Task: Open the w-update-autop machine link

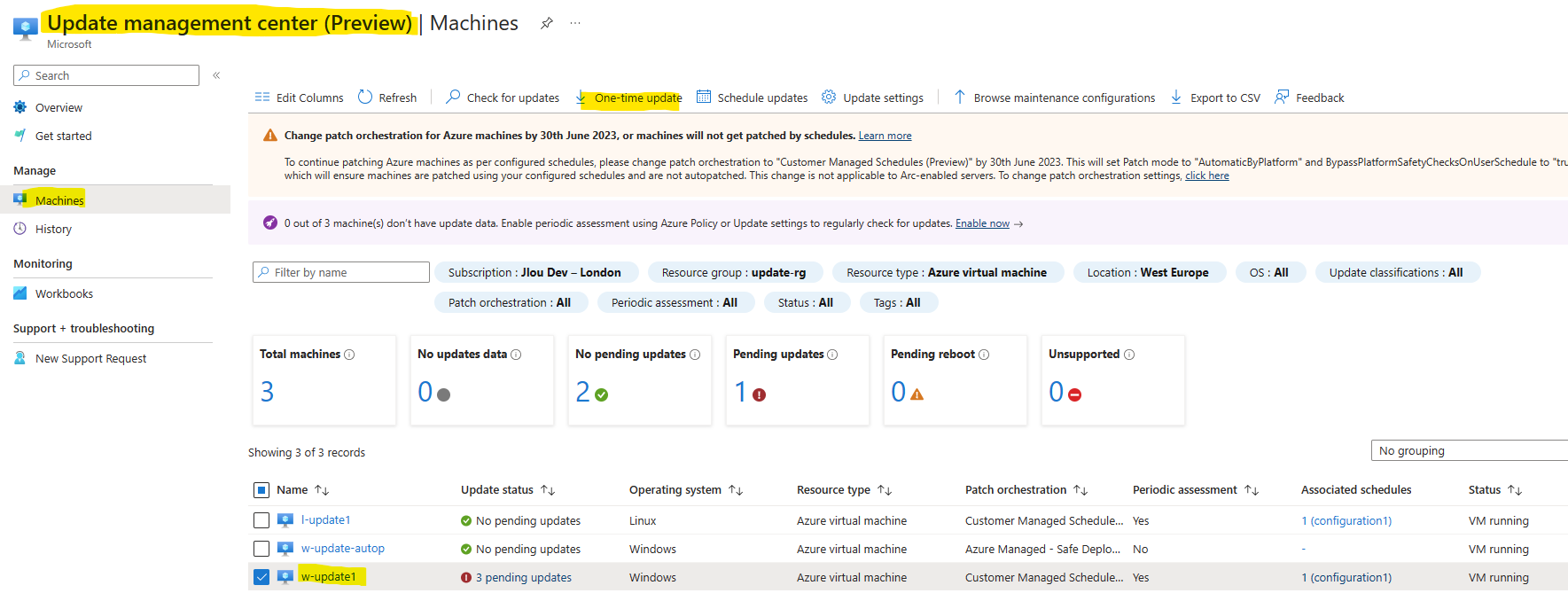Action: coord(343,549)
